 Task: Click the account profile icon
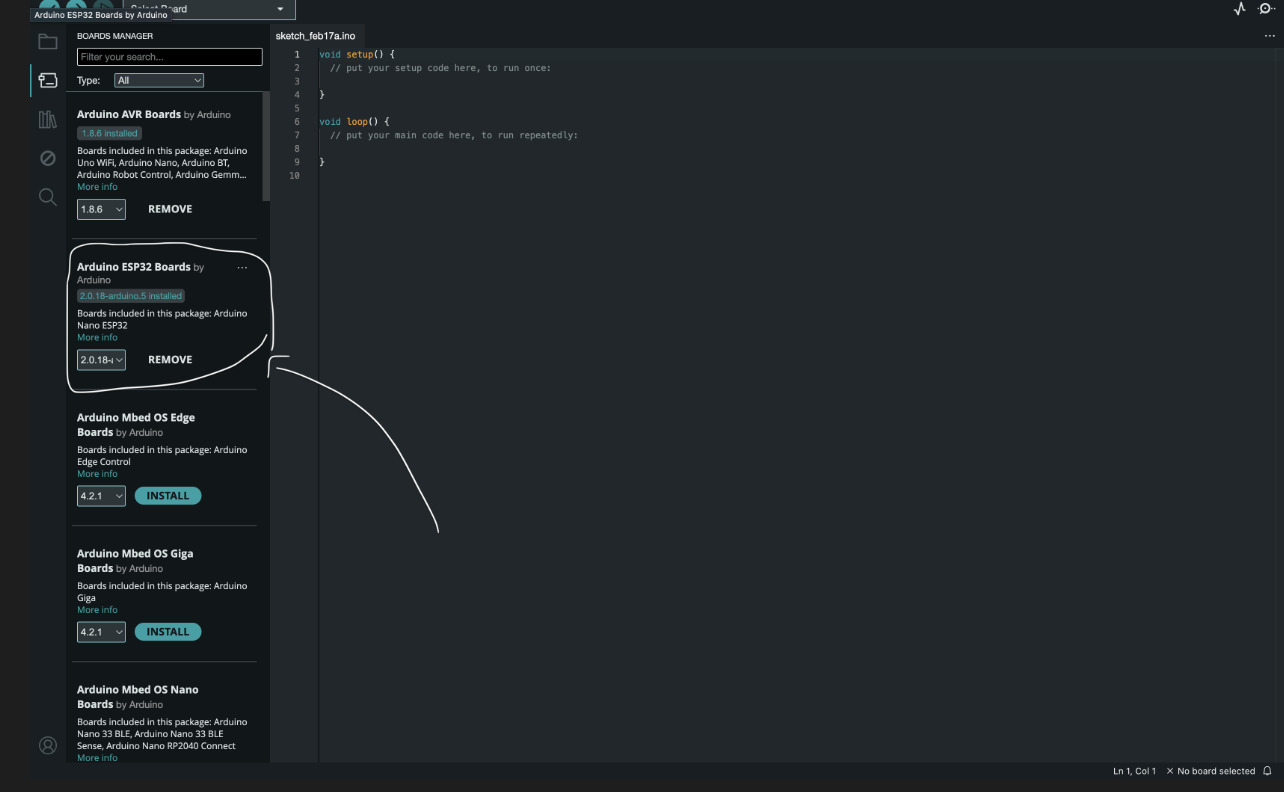tap(47, 745)
